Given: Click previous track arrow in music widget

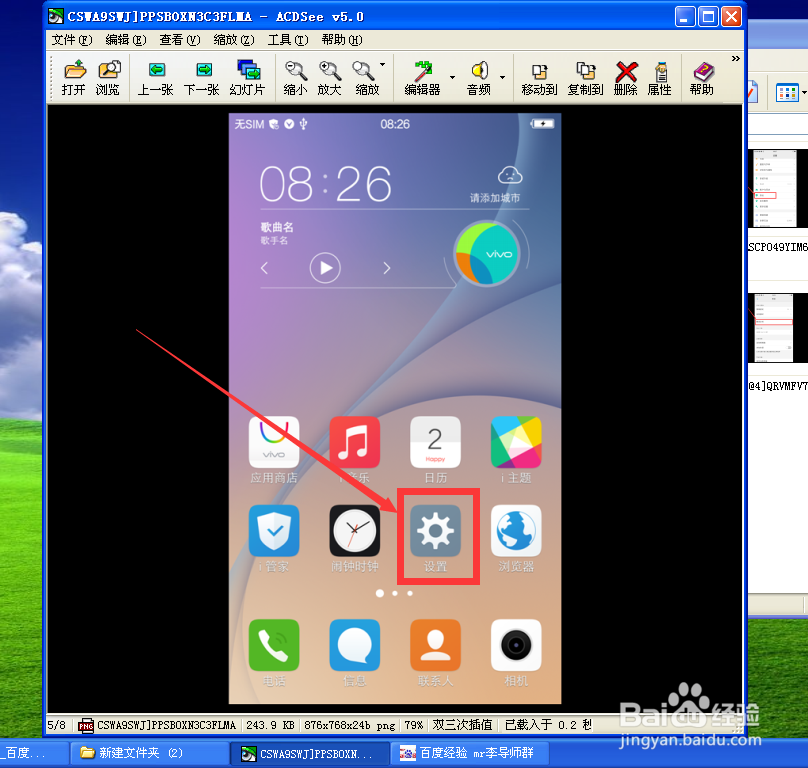Looking at the screenshot, I should coord(264,268).
